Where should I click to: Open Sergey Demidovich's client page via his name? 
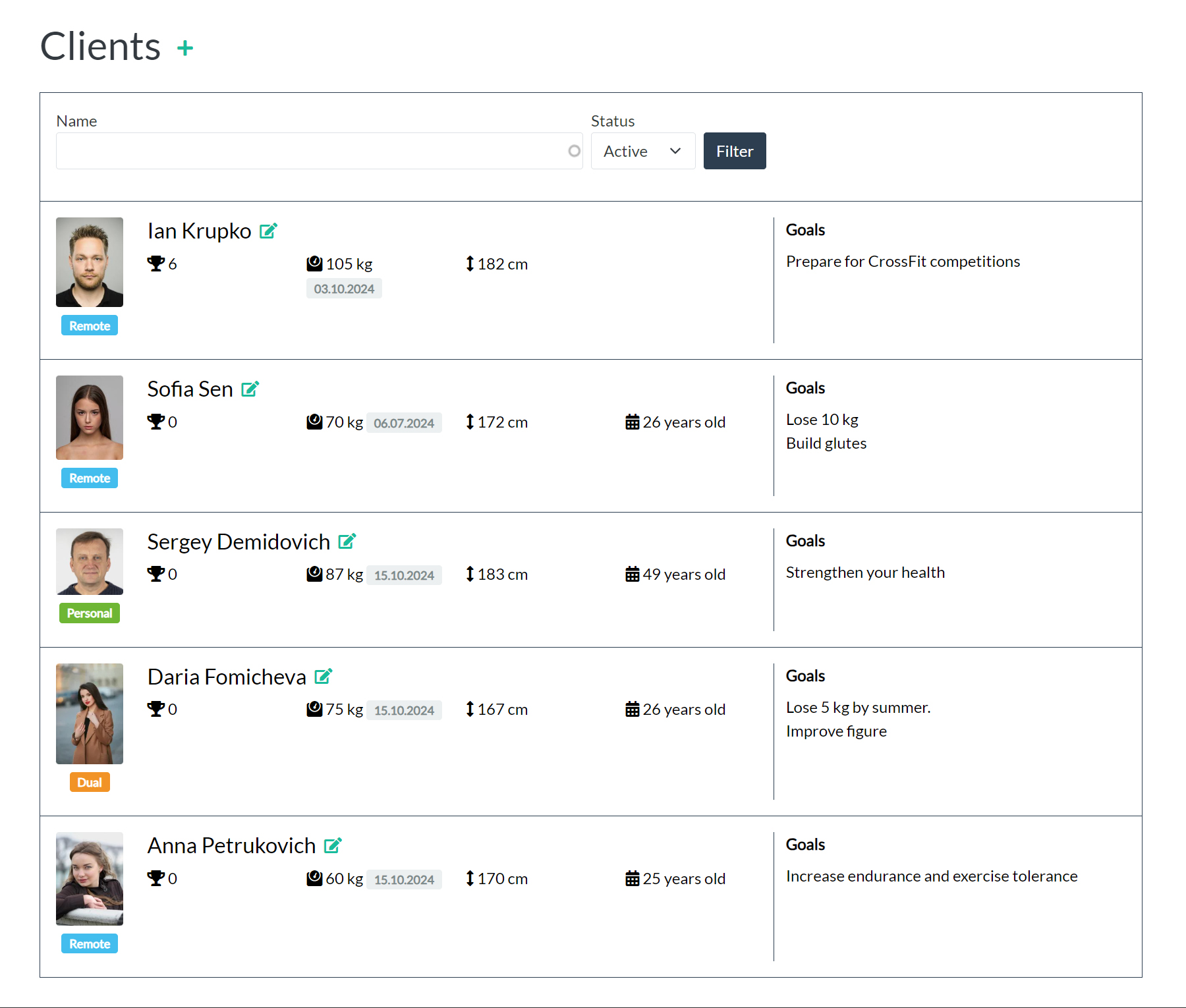[239, 542]
